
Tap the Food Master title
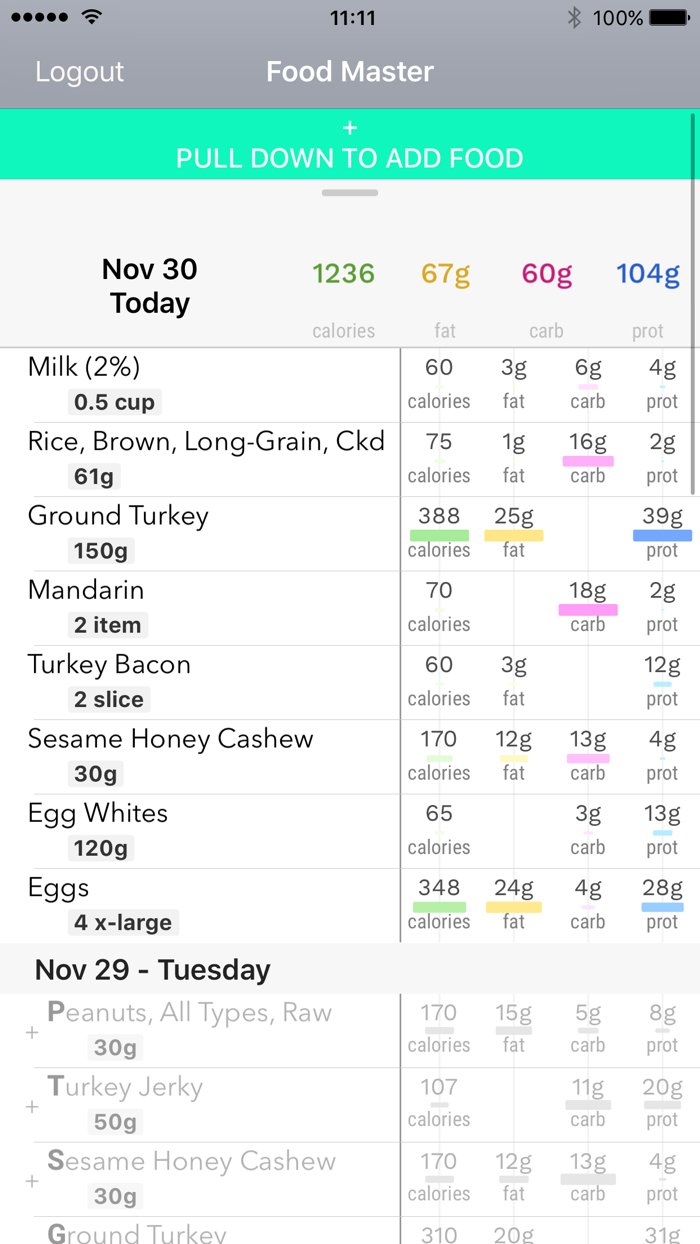pos(350,71)
